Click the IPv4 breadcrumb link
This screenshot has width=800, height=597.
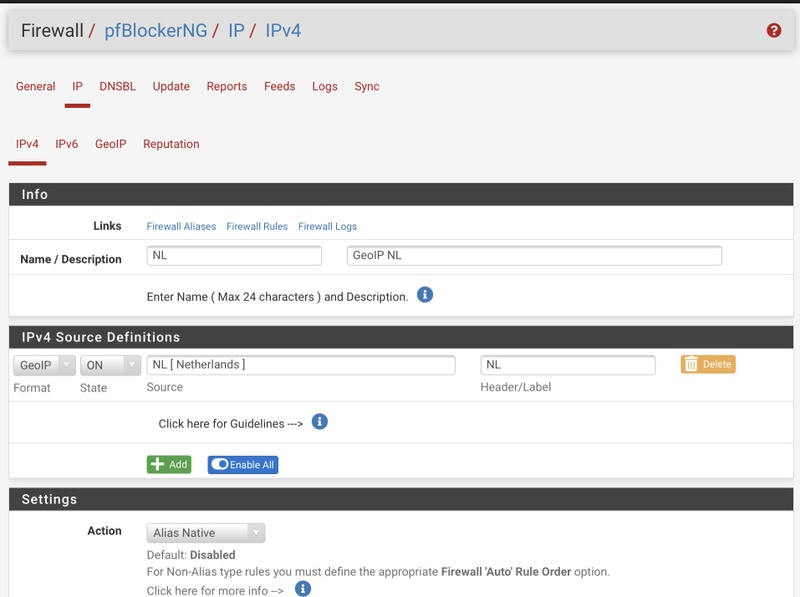tap(283, 31)
